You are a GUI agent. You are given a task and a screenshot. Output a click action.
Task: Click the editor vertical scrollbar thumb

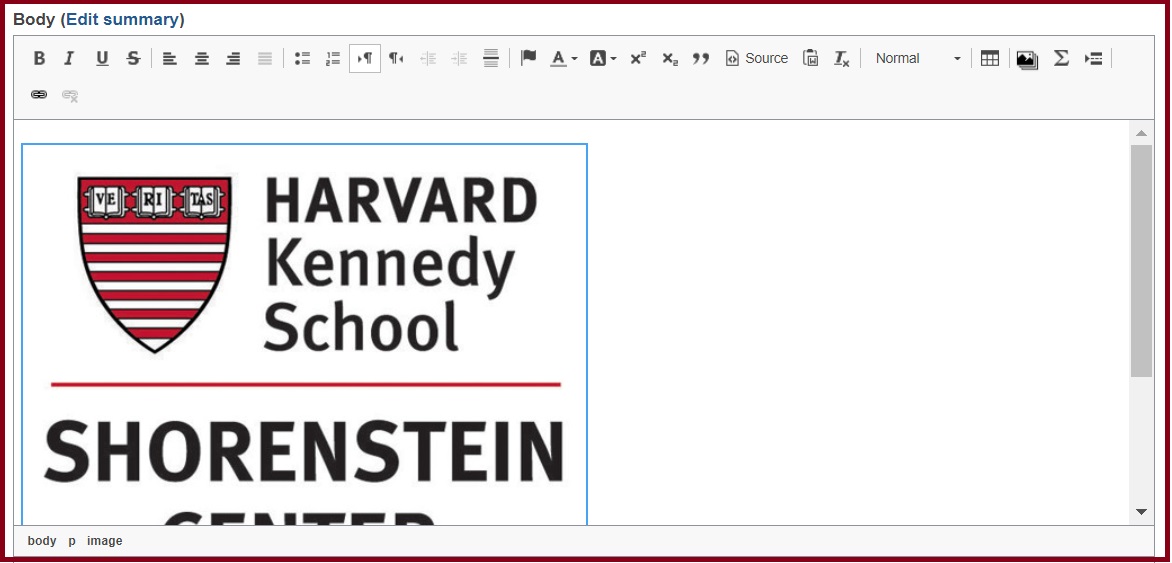point(1141,261)
